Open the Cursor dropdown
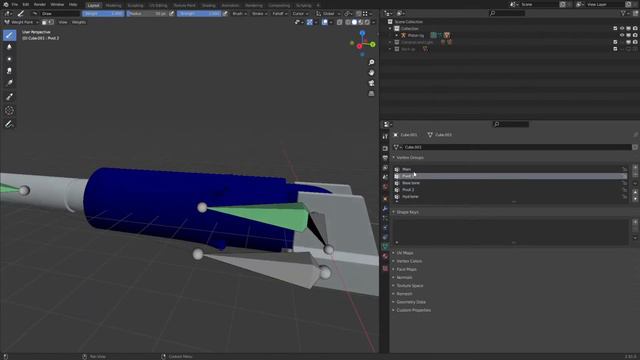Screen dimensions: 640x360 click(300, 13)
